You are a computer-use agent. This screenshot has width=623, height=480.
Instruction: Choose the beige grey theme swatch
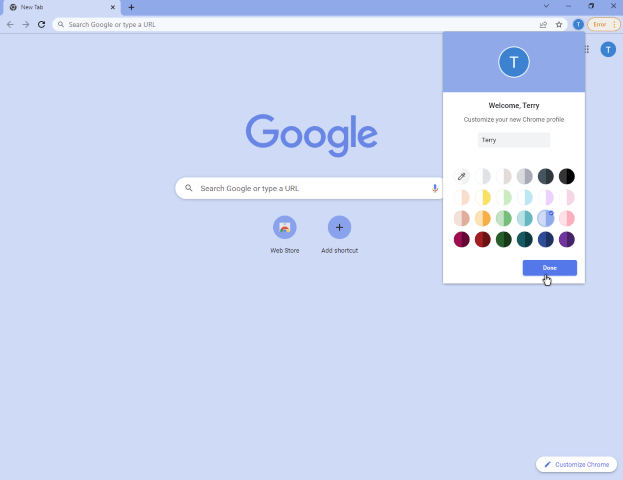pyautogui.click(x=503, y=176)
